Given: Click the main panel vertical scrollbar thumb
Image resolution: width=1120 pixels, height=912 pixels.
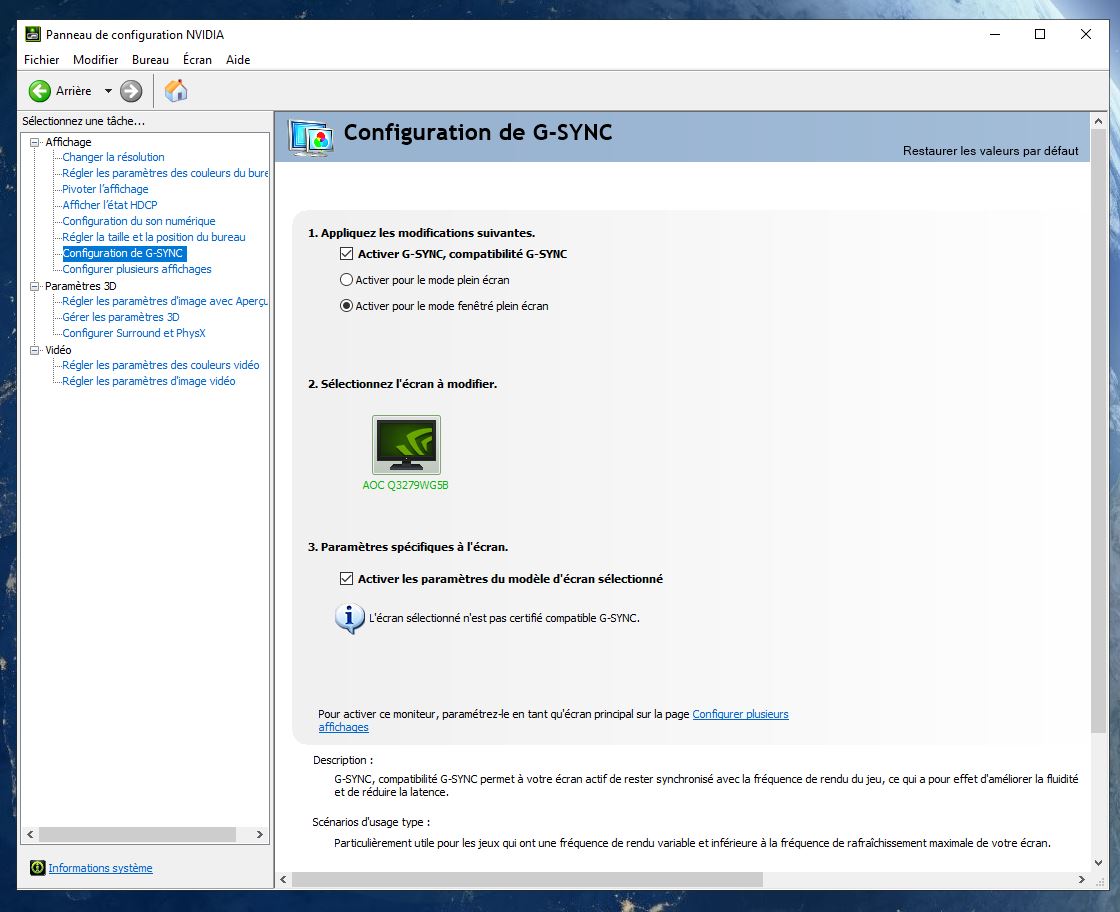Looking at the screenshot, I should pos(1098,431).
